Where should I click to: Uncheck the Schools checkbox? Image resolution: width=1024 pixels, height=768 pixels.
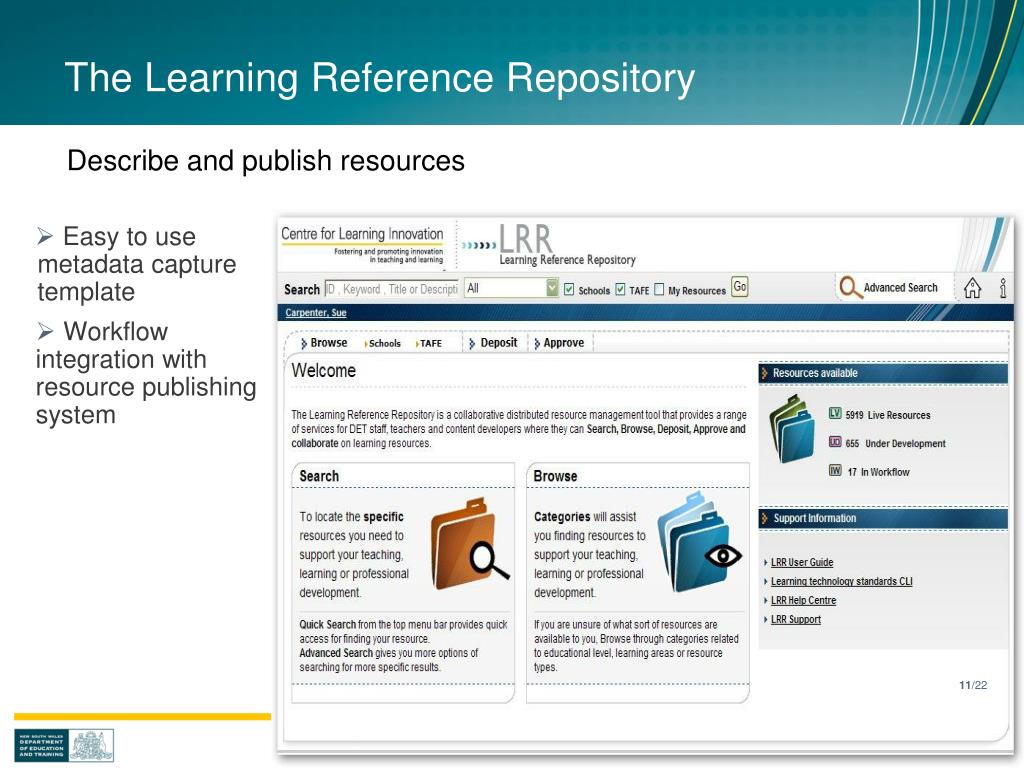tap(569, 289)
